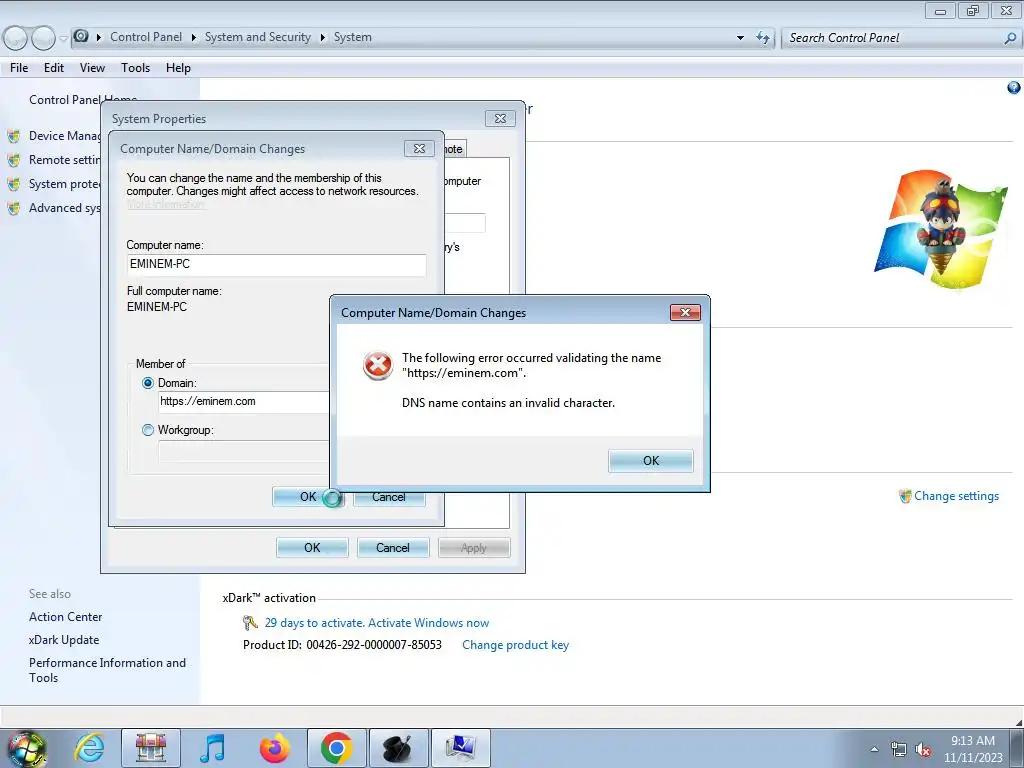Image resolution: width=1024 pixels, height=768 pixels.
Task: Click Cancel in Computer Name/Domain Changes window
Action: tap(389, 497)
